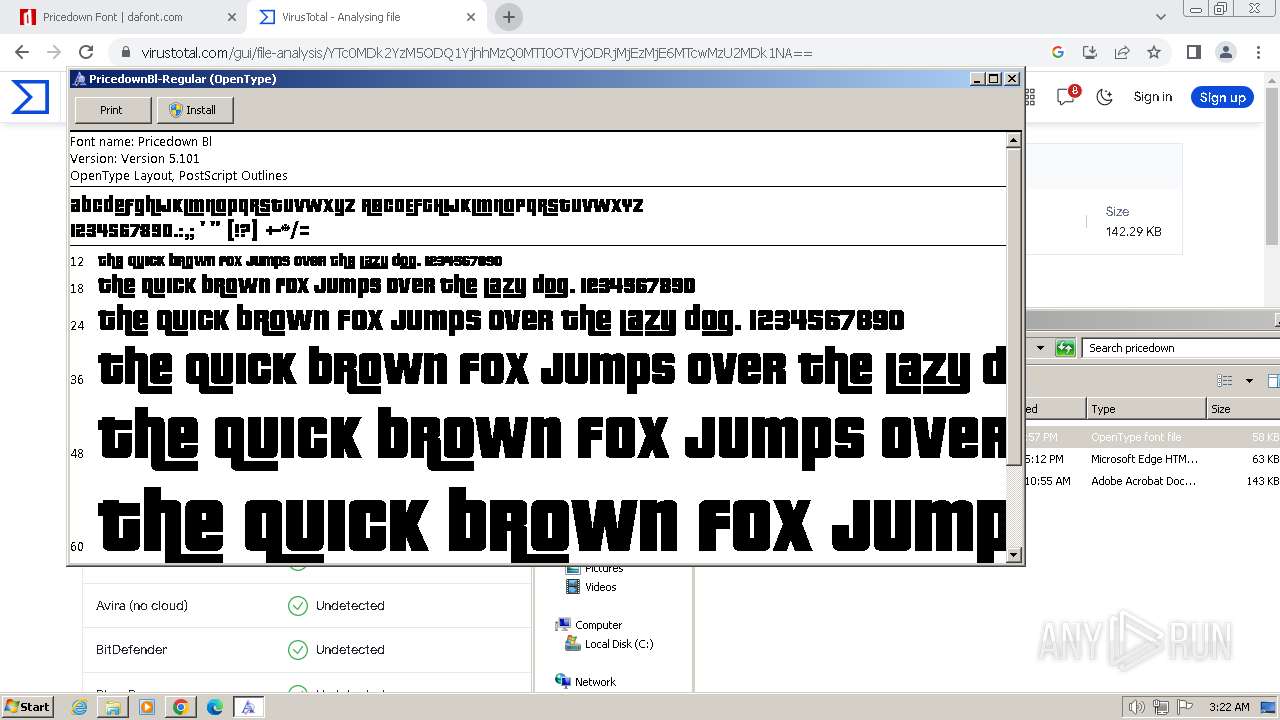Click the Sign up button
Screen dimensions: 1280x720
(x=1222, y=97)
